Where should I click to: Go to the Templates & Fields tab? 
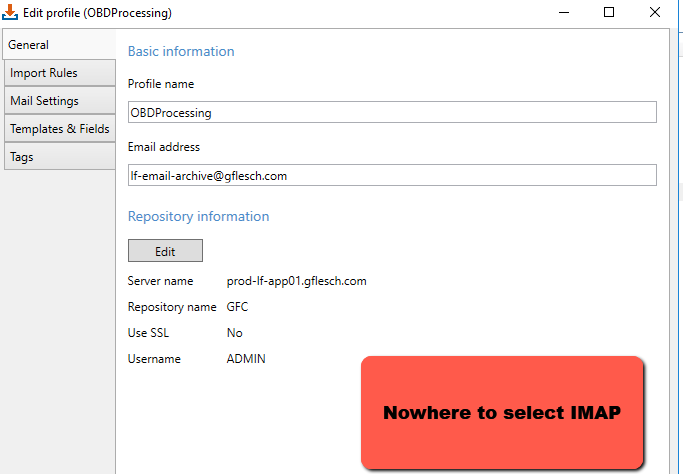[x=59, y=129]
